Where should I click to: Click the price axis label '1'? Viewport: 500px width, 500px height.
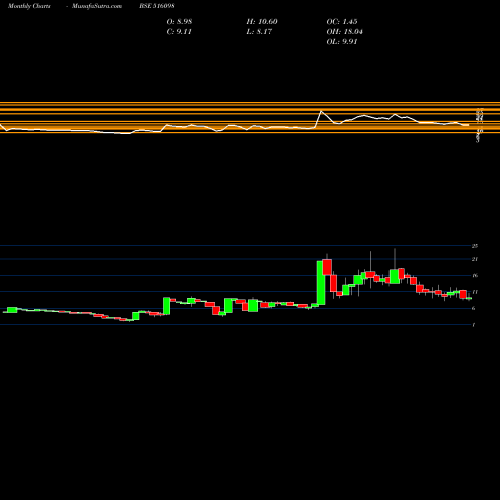pyautogui.click(x=474, y=325)
